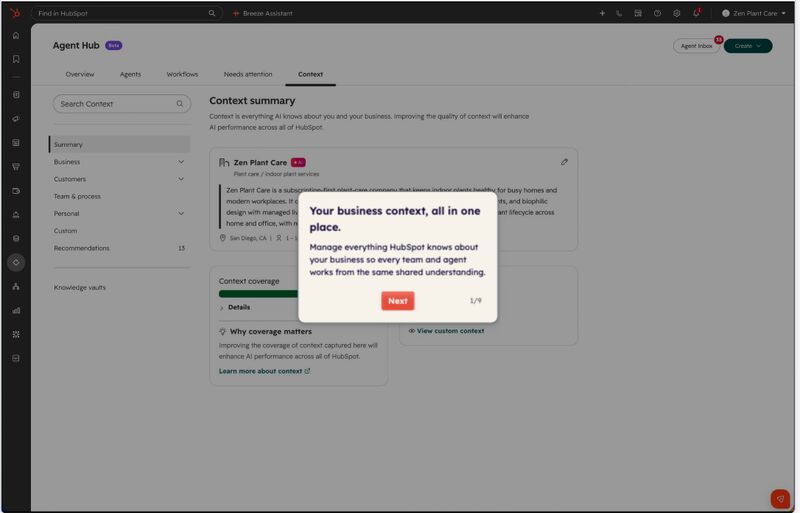
Task: Focus the Find in HubSpot search field
Action: tap(127, 13)
